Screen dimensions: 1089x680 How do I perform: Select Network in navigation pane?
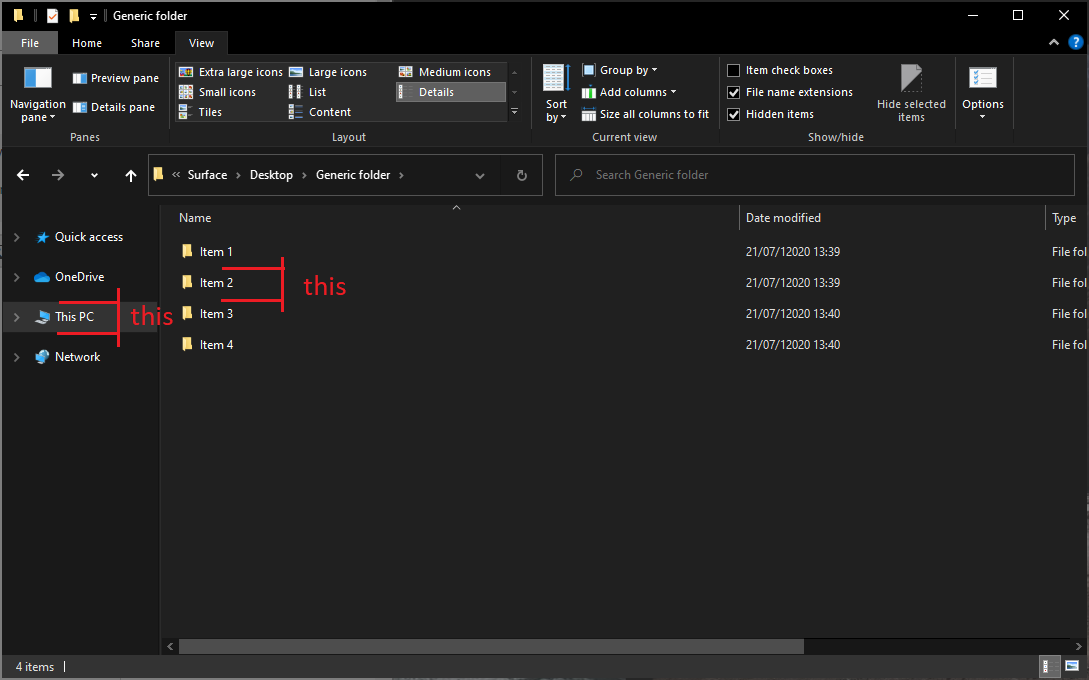80,357
